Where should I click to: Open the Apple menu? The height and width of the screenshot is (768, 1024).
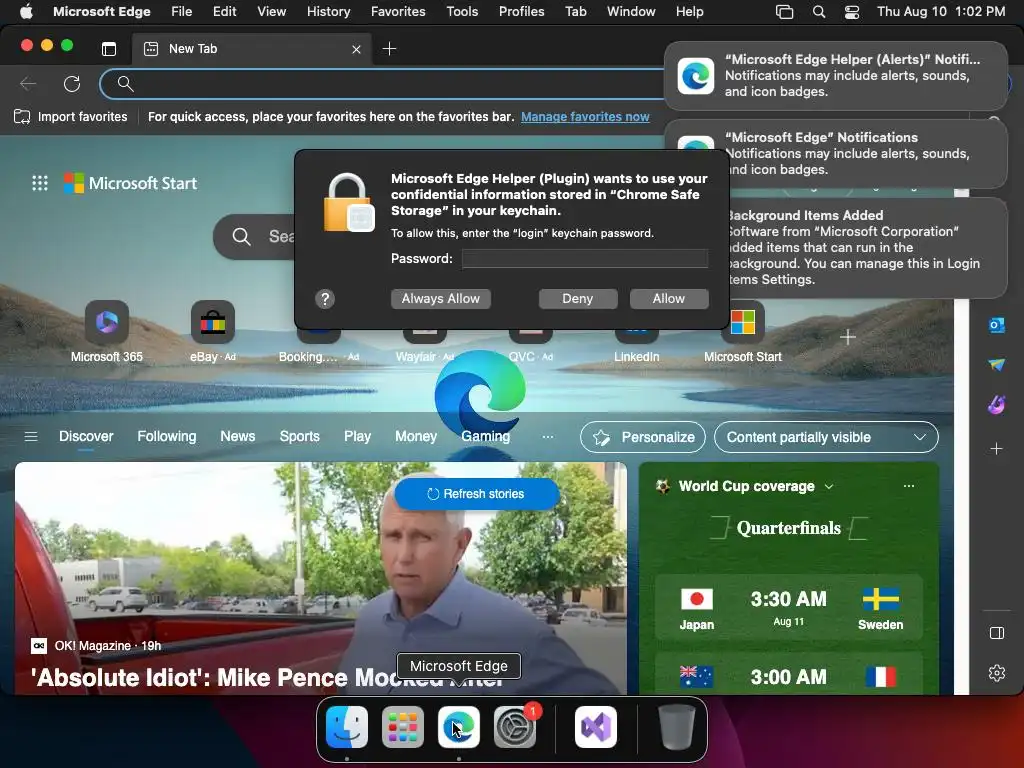tap(26, 11)
